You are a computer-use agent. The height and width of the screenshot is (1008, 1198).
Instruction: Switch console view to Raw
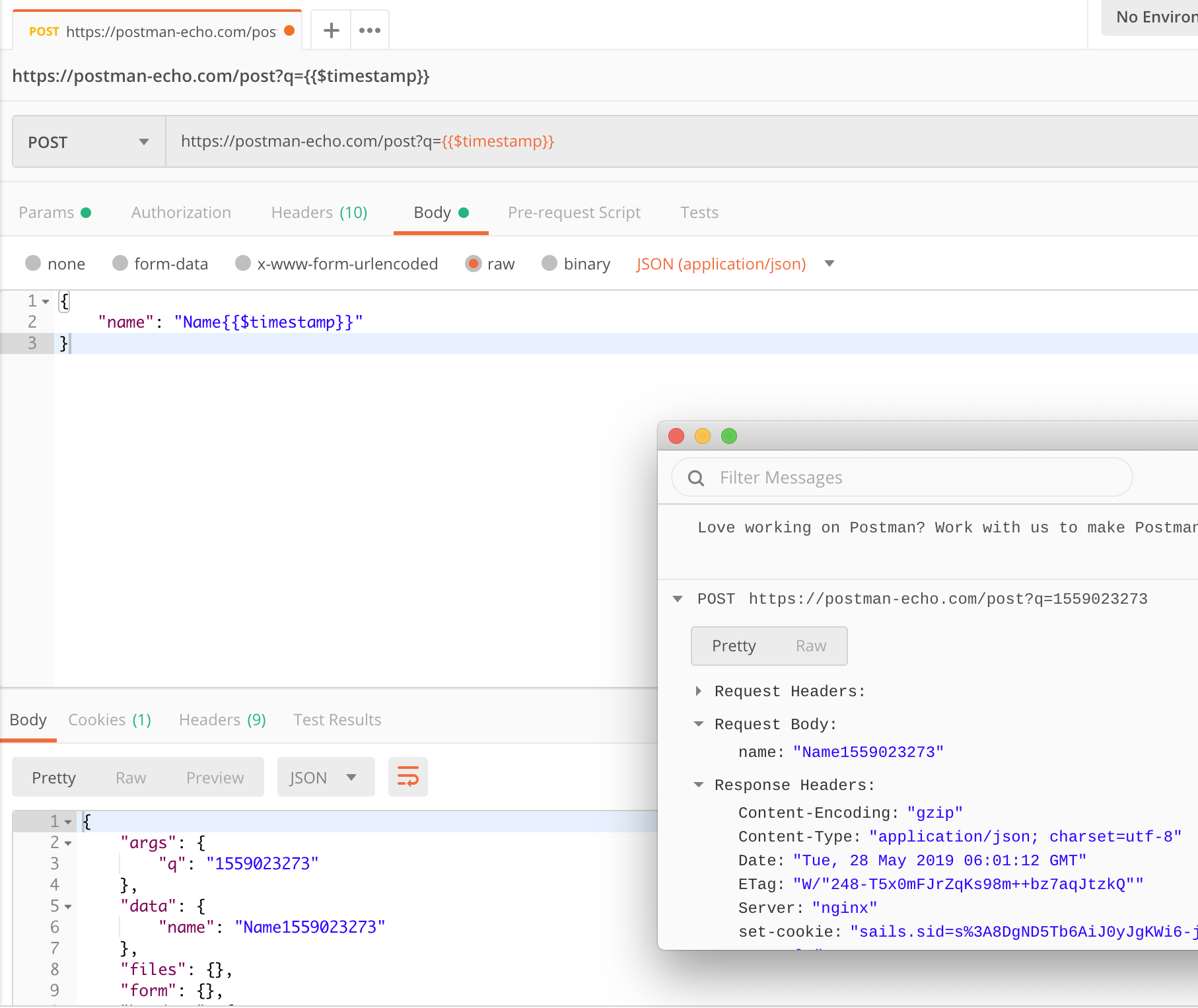(810, 646)
